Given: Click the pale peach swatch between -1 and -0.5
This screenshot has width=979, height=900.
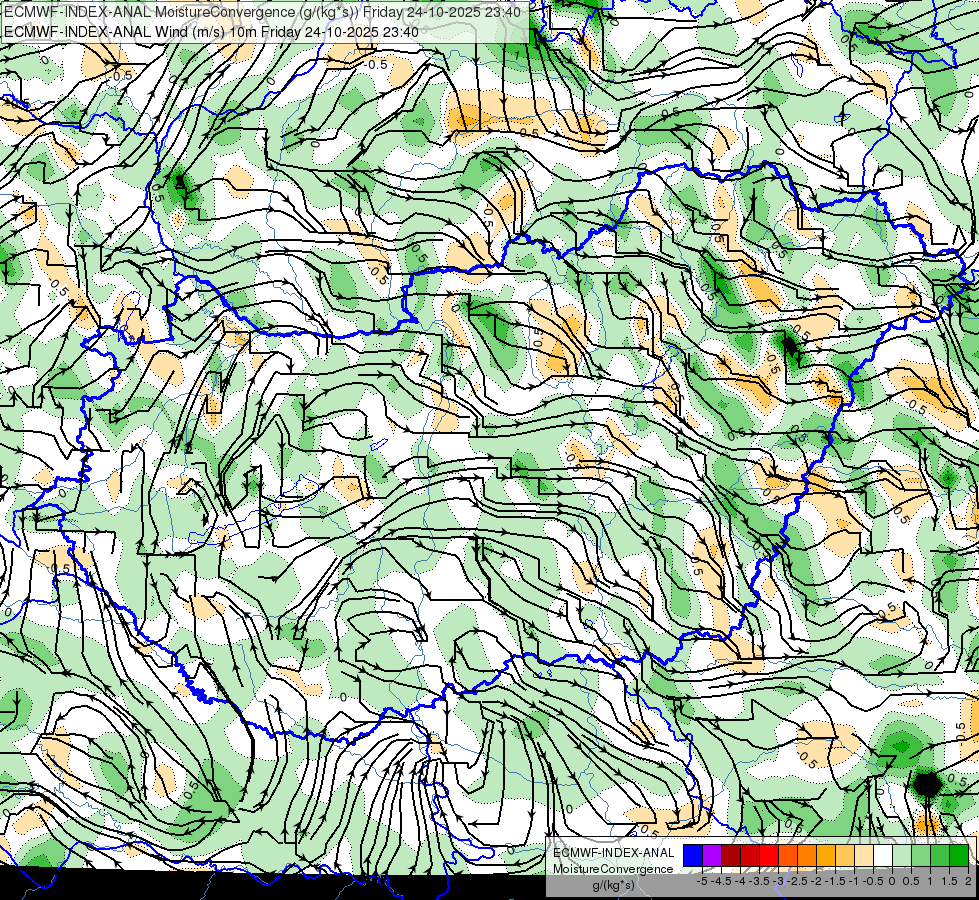Looking at the screenshot, I should [x=864, y=855].
